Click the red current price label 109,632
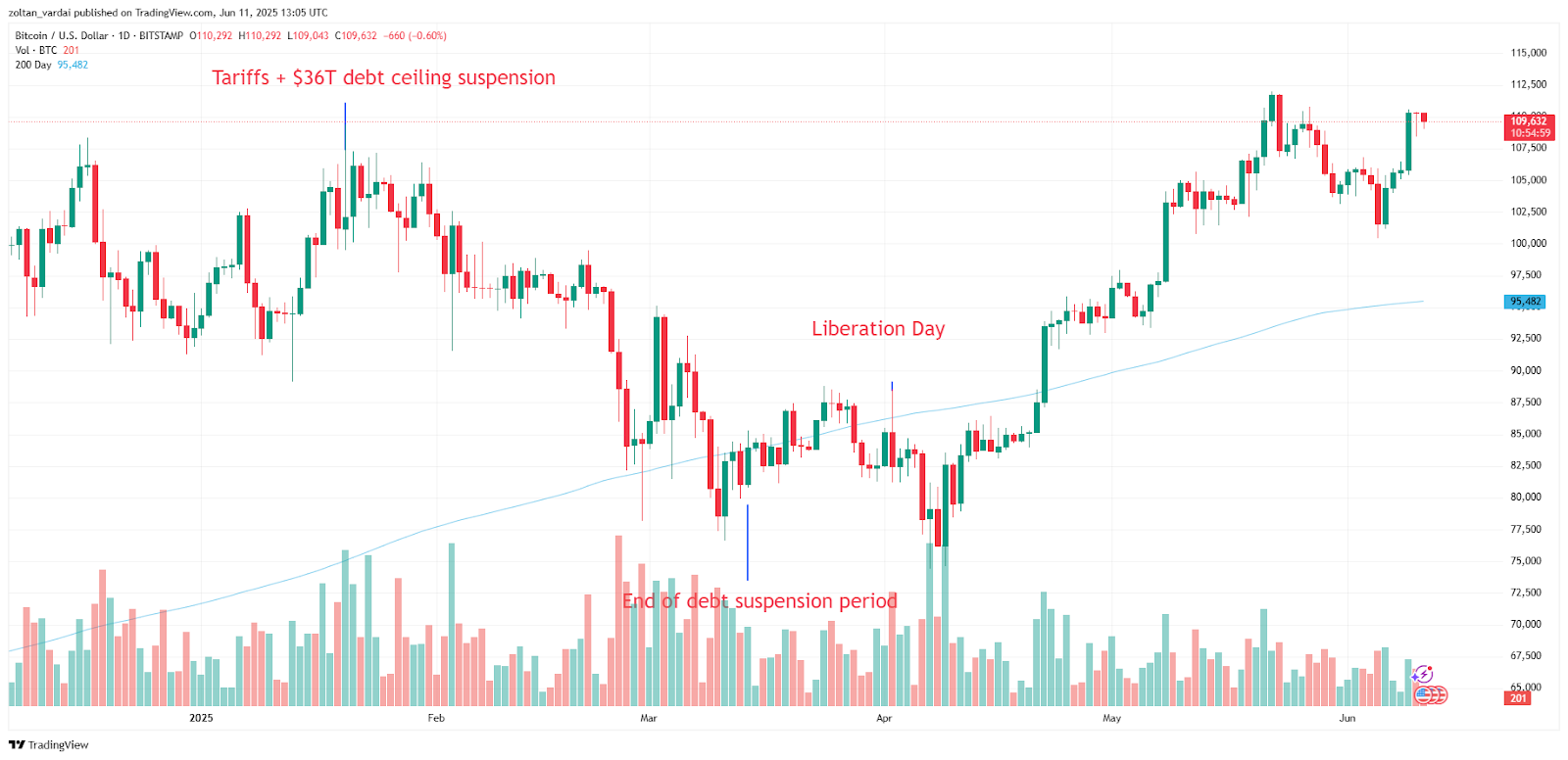The width and height of the screenshot is (1568, 760). [x=1529, y=126]
